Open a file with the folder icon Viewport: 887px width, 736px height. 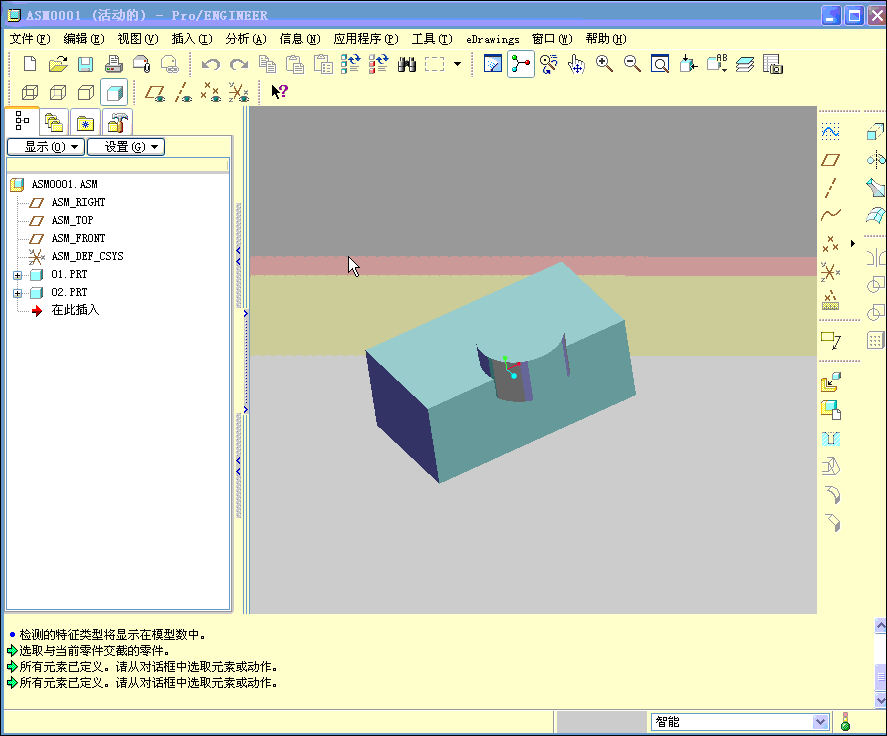pos(58,64)
